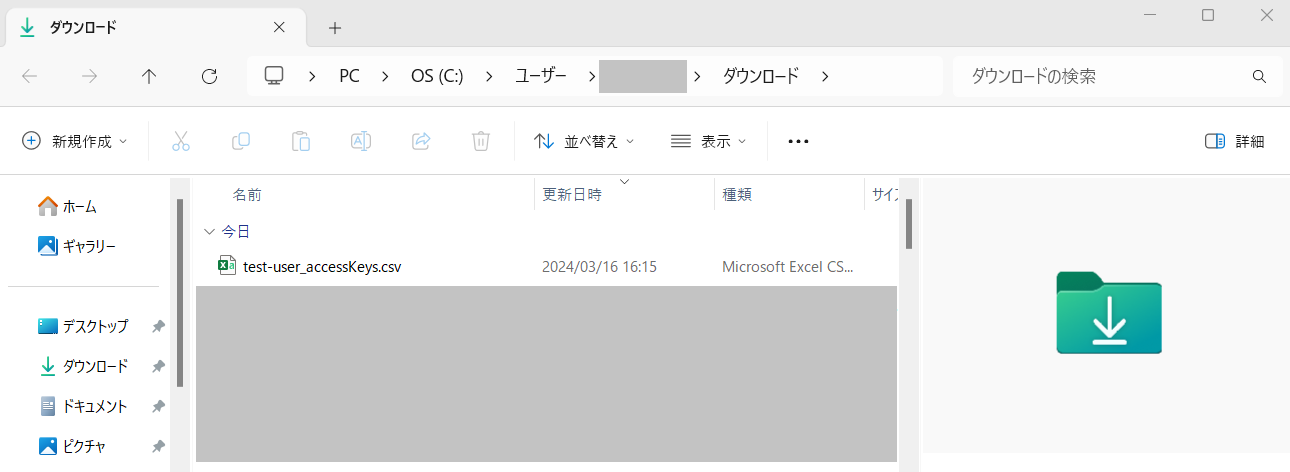Open ホーム in navigation pane
The width and height of the screenshot is (1290, 472).
[79, 206]
